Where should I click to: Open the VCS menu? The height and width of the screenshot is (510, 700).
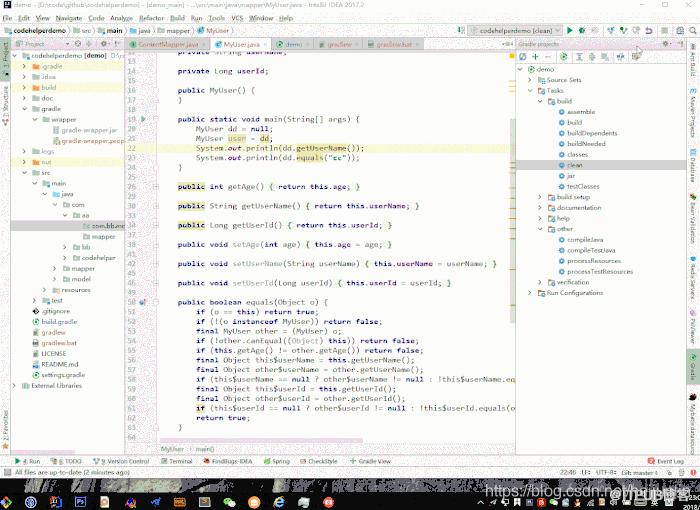tap(237, 18)
